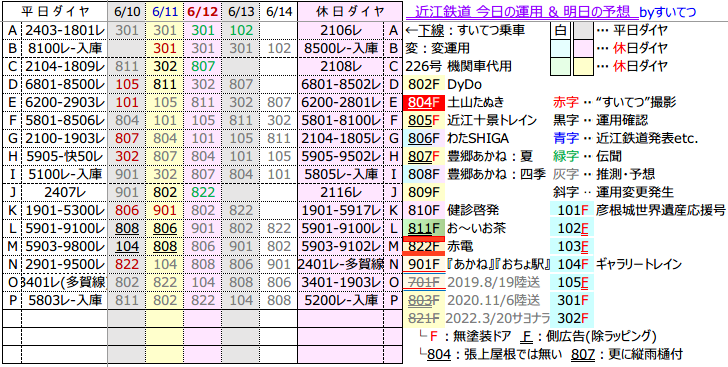728x367 pixels.
Task: Select holiday cell 6801-8502レ in row D
Action: [342, 85]
